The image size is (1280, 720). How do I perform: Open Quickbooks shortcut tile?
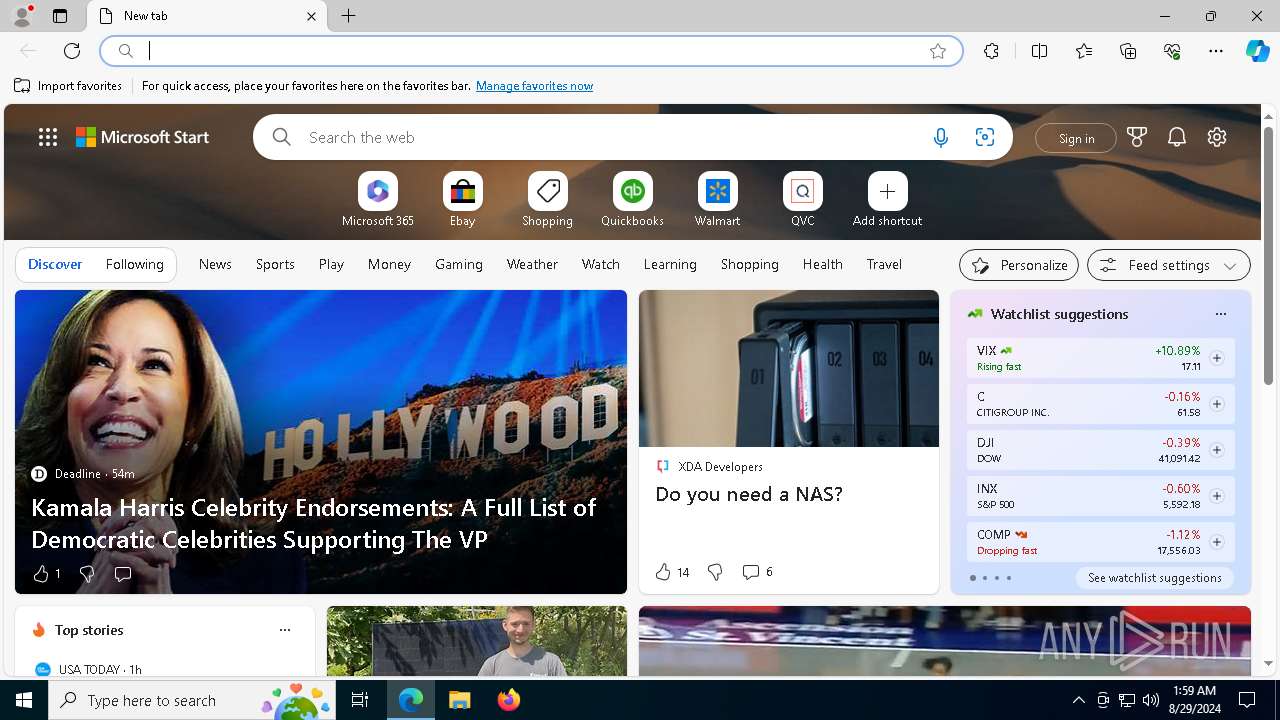point(633,200)
